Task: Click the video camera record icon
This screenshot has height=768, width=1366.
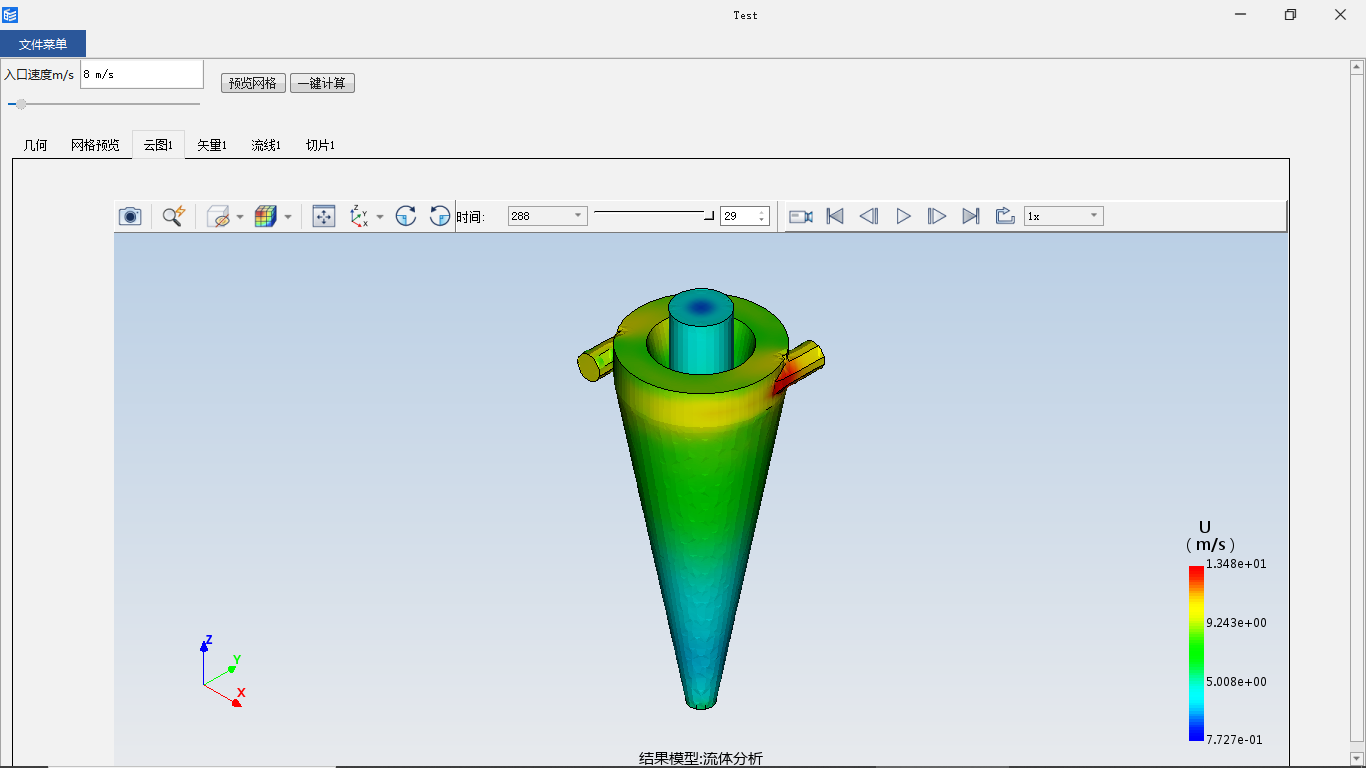Action: coord(801,216)
